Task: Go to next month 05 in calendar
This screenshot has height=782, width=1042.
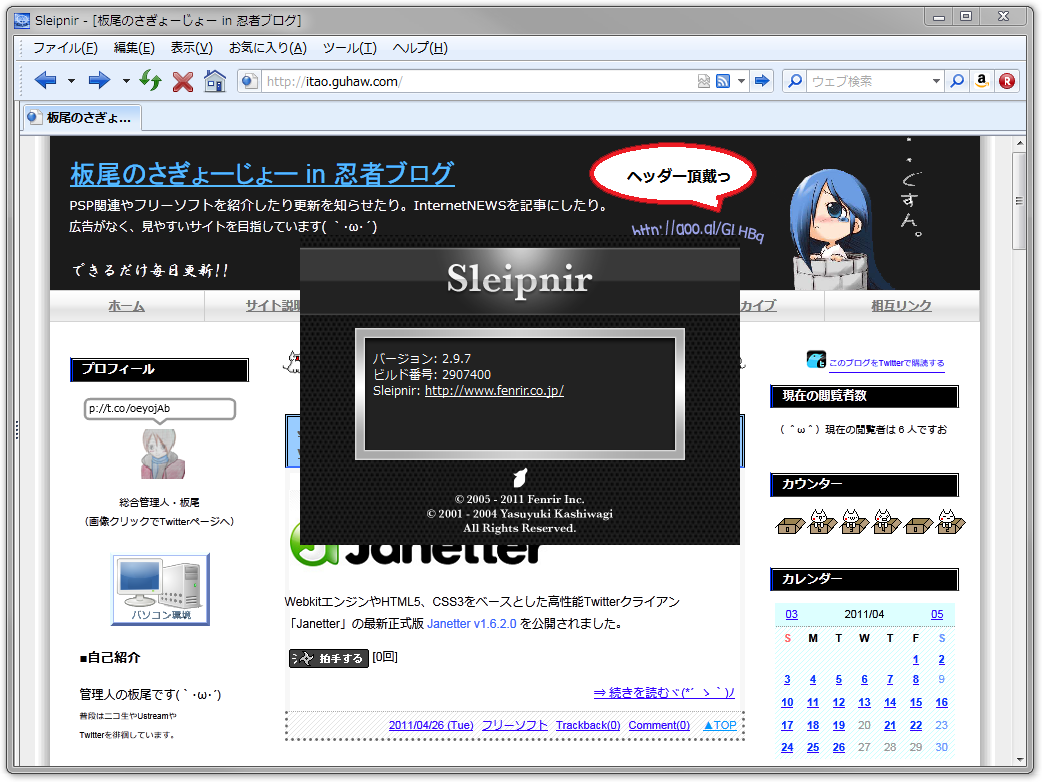Action: click(x=937, y=614)
